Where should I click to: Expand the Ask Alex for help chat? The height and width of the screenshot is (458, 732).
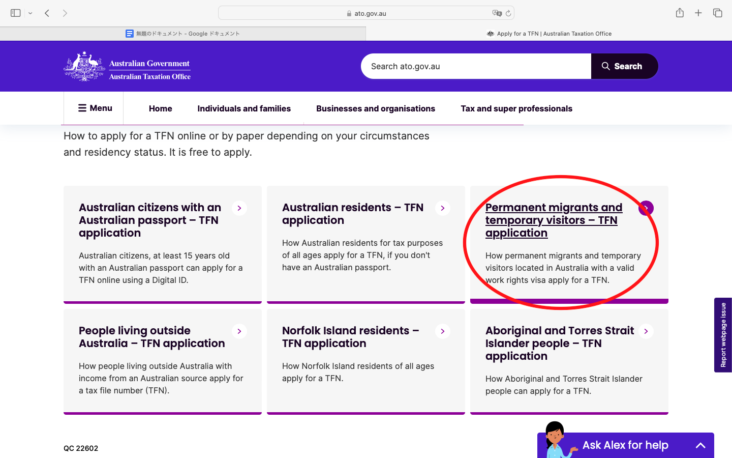(701, 445)
